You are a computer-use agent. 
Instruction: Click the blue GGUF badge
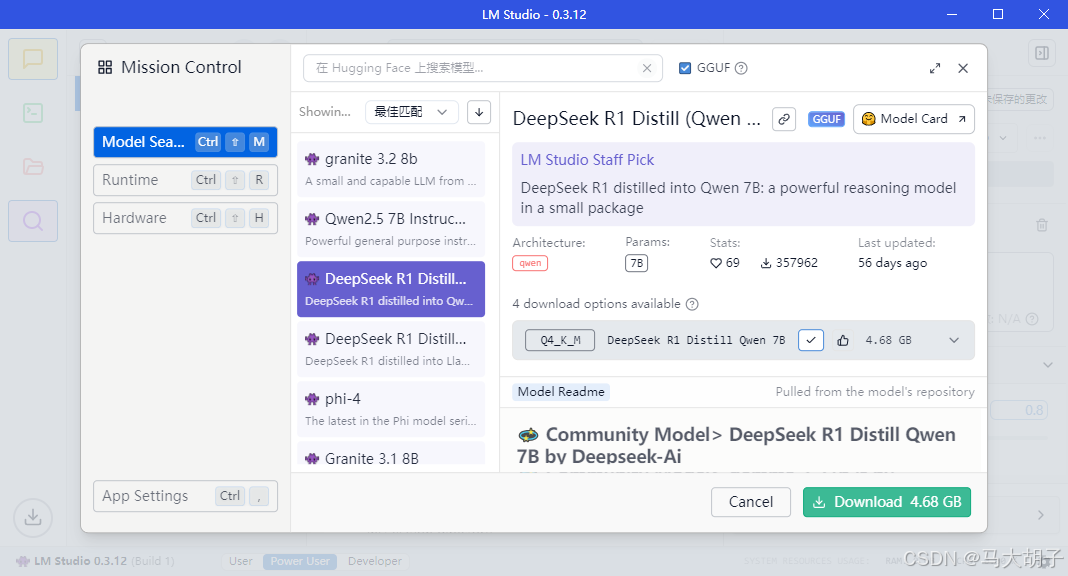[x=826, y=119]
